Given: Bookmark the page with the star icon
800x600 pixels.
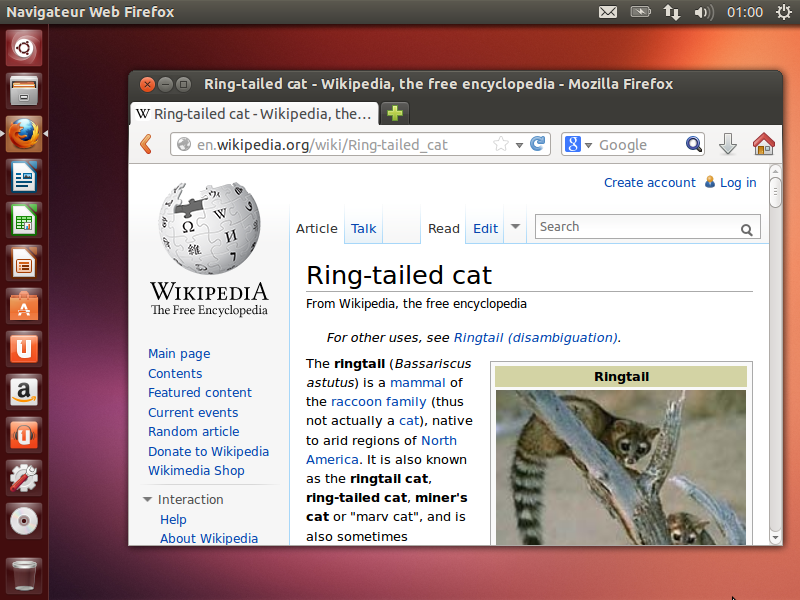Looking at the screenshot, I should [501, 144].
